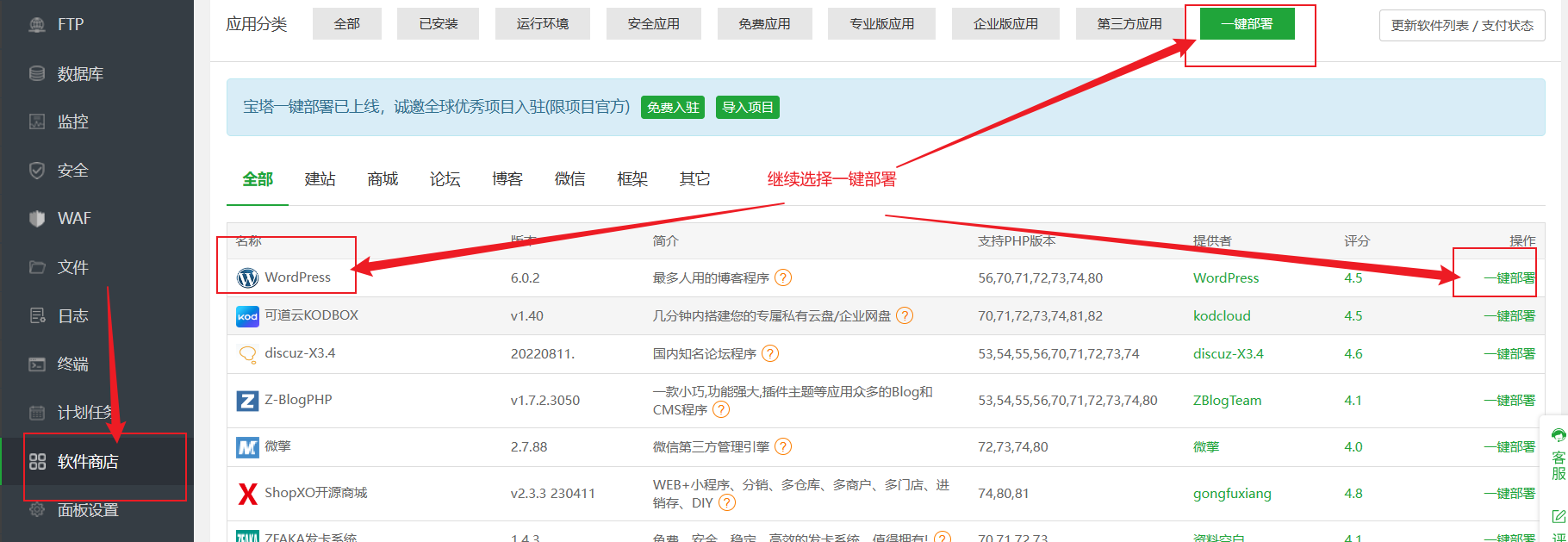This screenshot has width=1568, height=542.
Task: Select the 已安装 category filter
Action: pyautogui.click(x=439, y=24)
